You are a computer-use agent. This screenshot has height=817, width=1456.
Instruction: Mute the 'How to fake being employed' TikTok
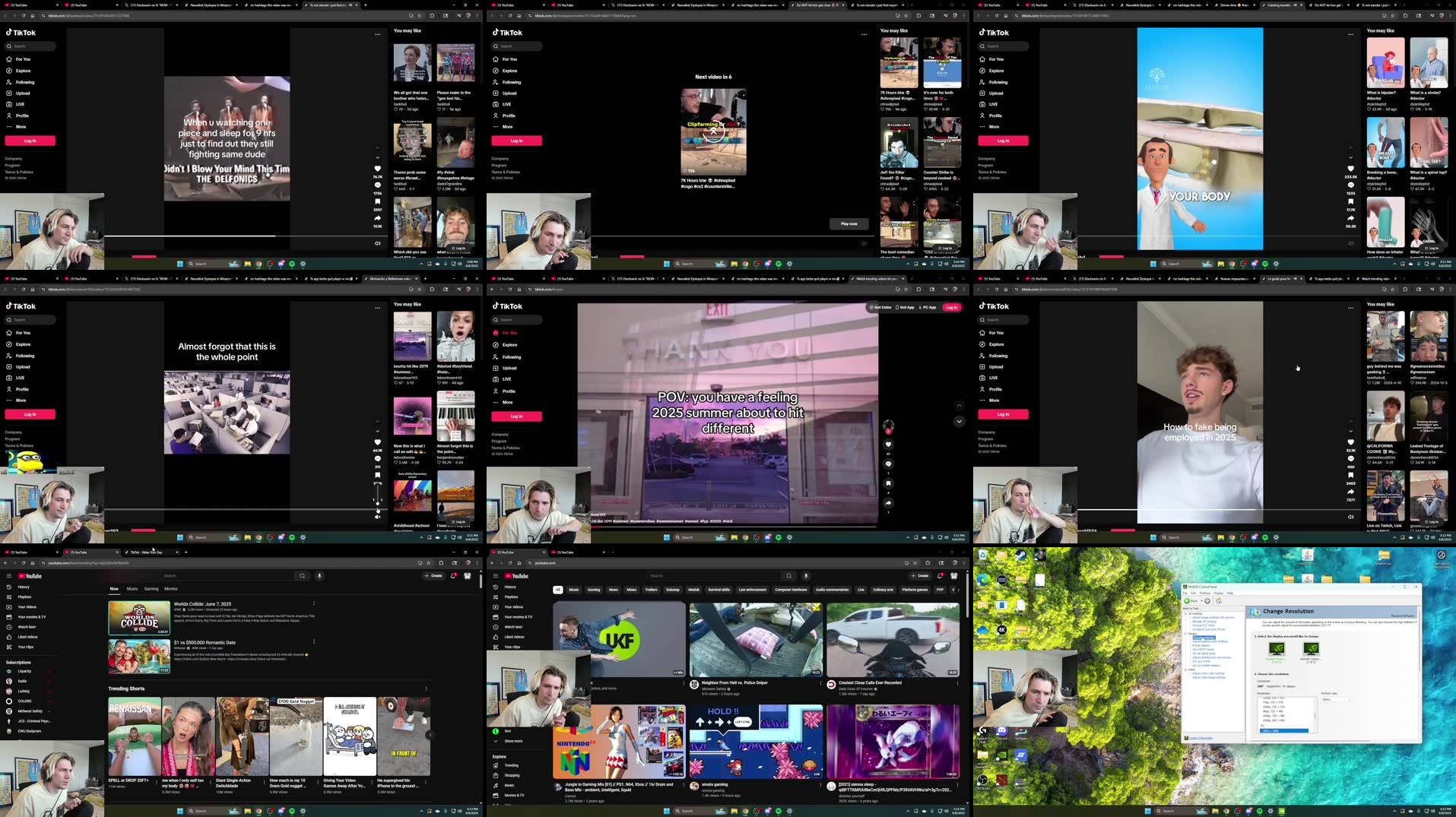1350,517
